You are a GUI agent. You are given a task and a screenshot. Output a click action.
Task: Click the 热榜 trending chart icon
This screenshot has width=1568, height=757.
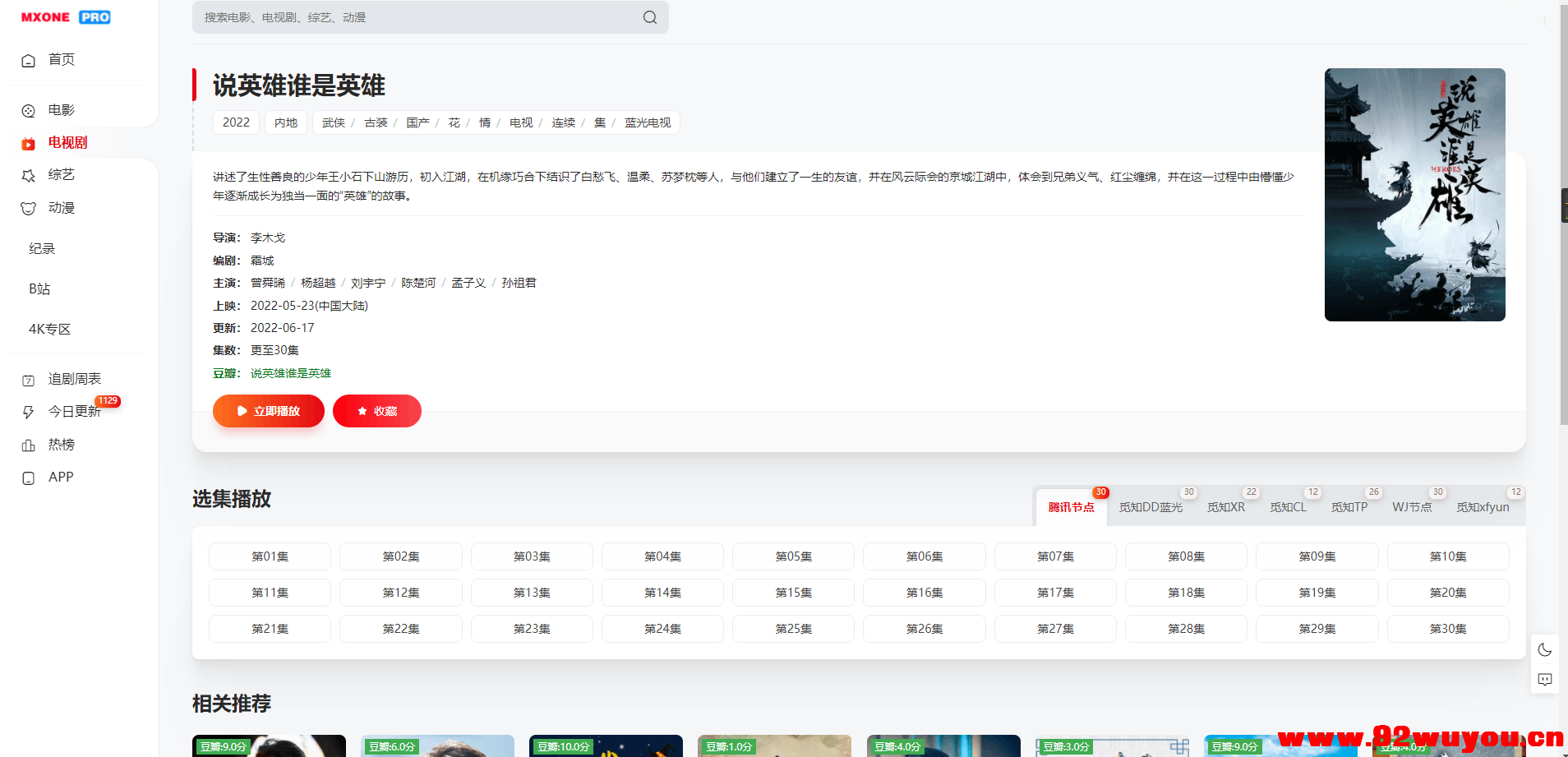coord(28,444)
